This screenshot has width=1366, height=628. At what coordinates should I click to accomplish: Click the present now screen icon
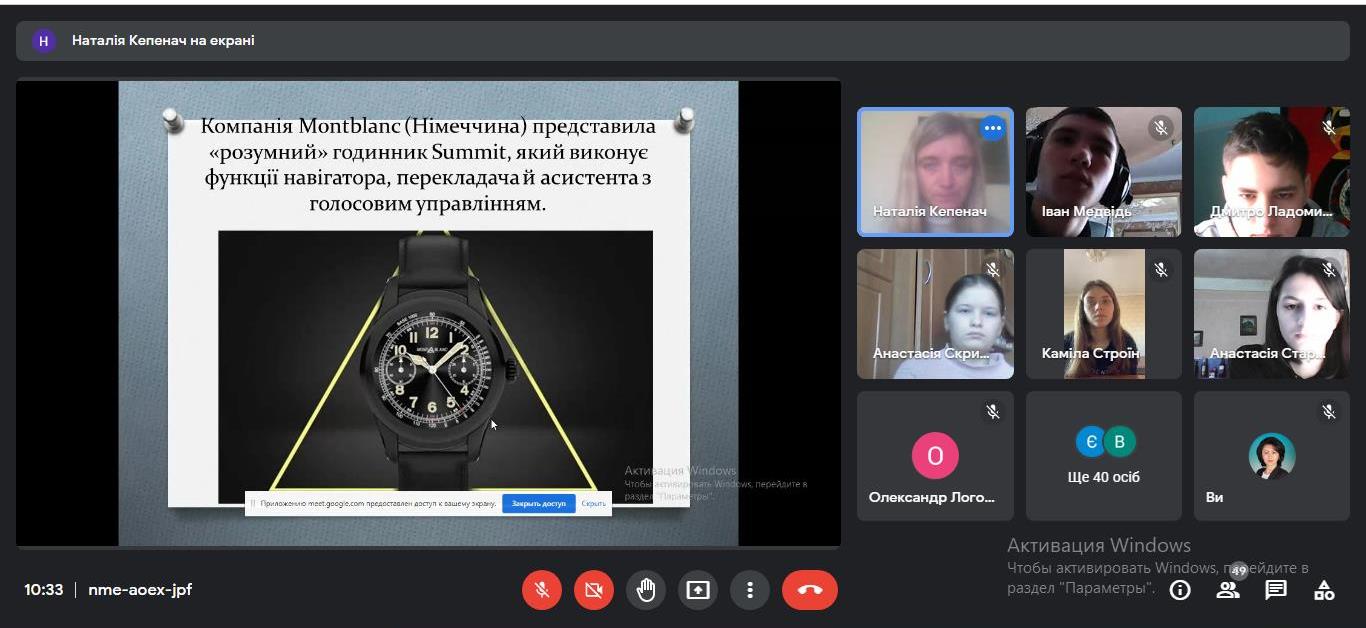point(698,590)
